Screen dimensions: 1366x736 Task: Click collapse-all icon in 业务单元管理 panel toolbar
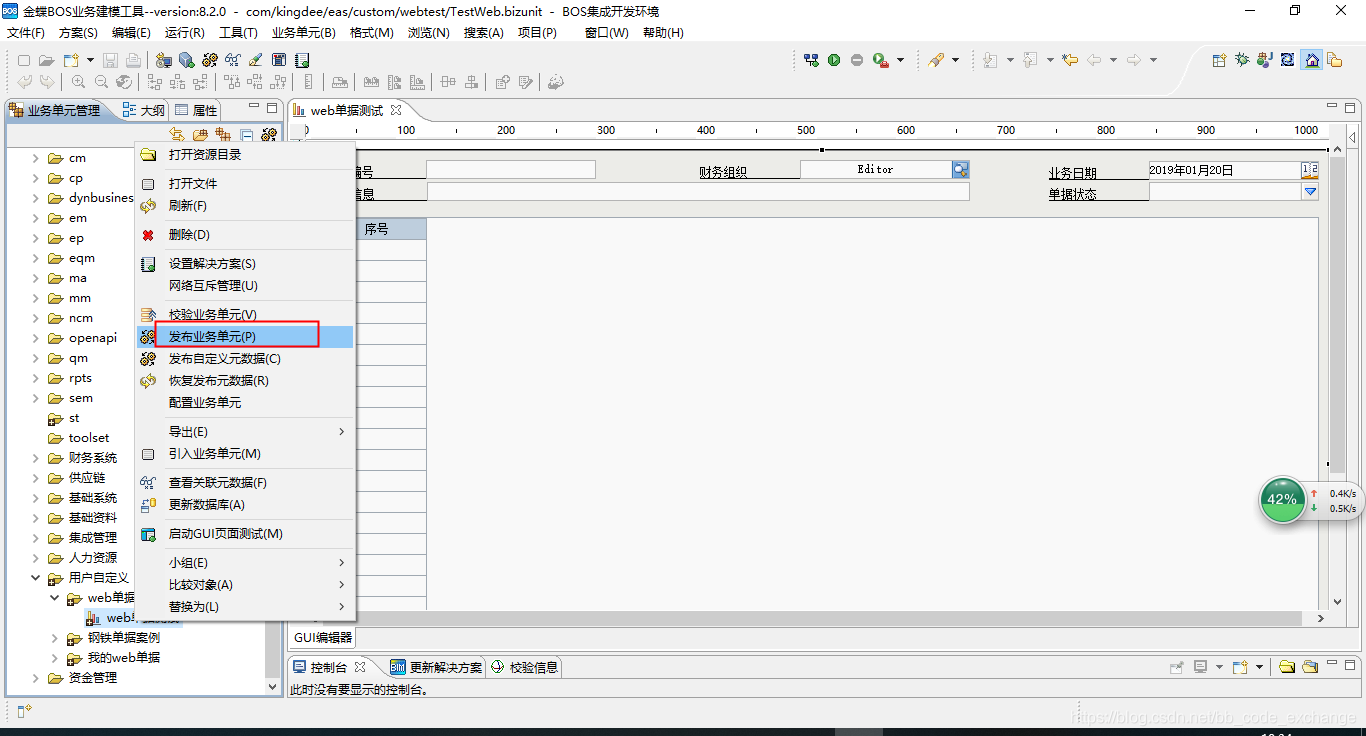click(x=247, y=135)
